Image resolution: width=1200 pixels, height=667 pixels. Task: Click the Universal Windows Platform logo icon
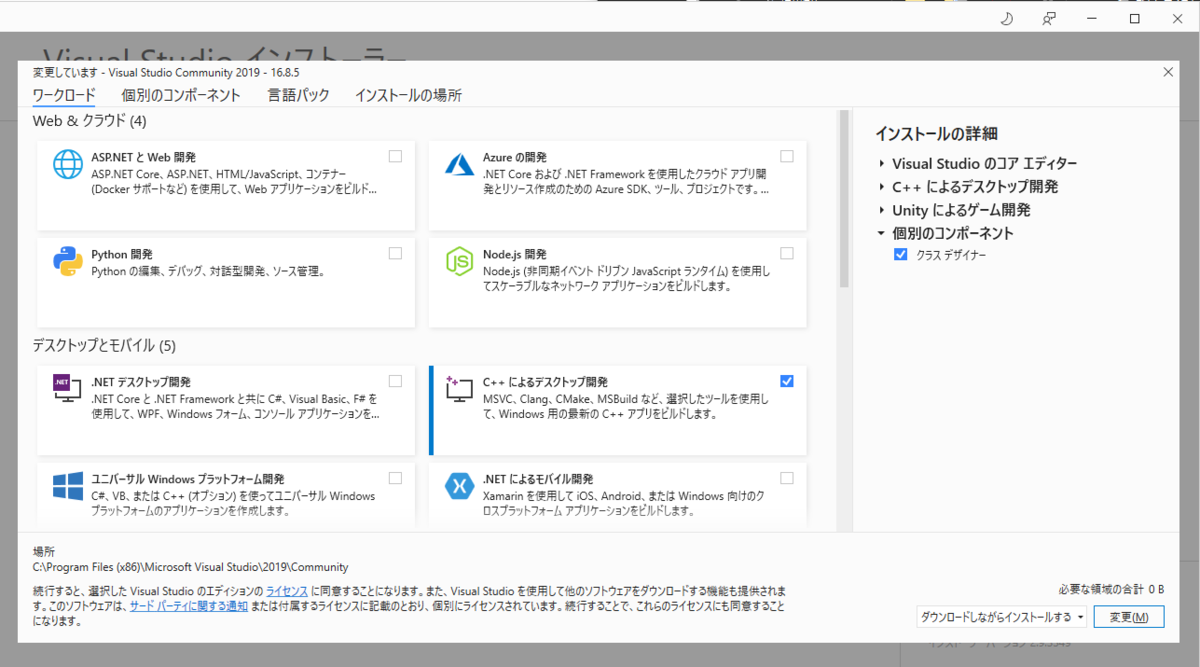[68, 487]
